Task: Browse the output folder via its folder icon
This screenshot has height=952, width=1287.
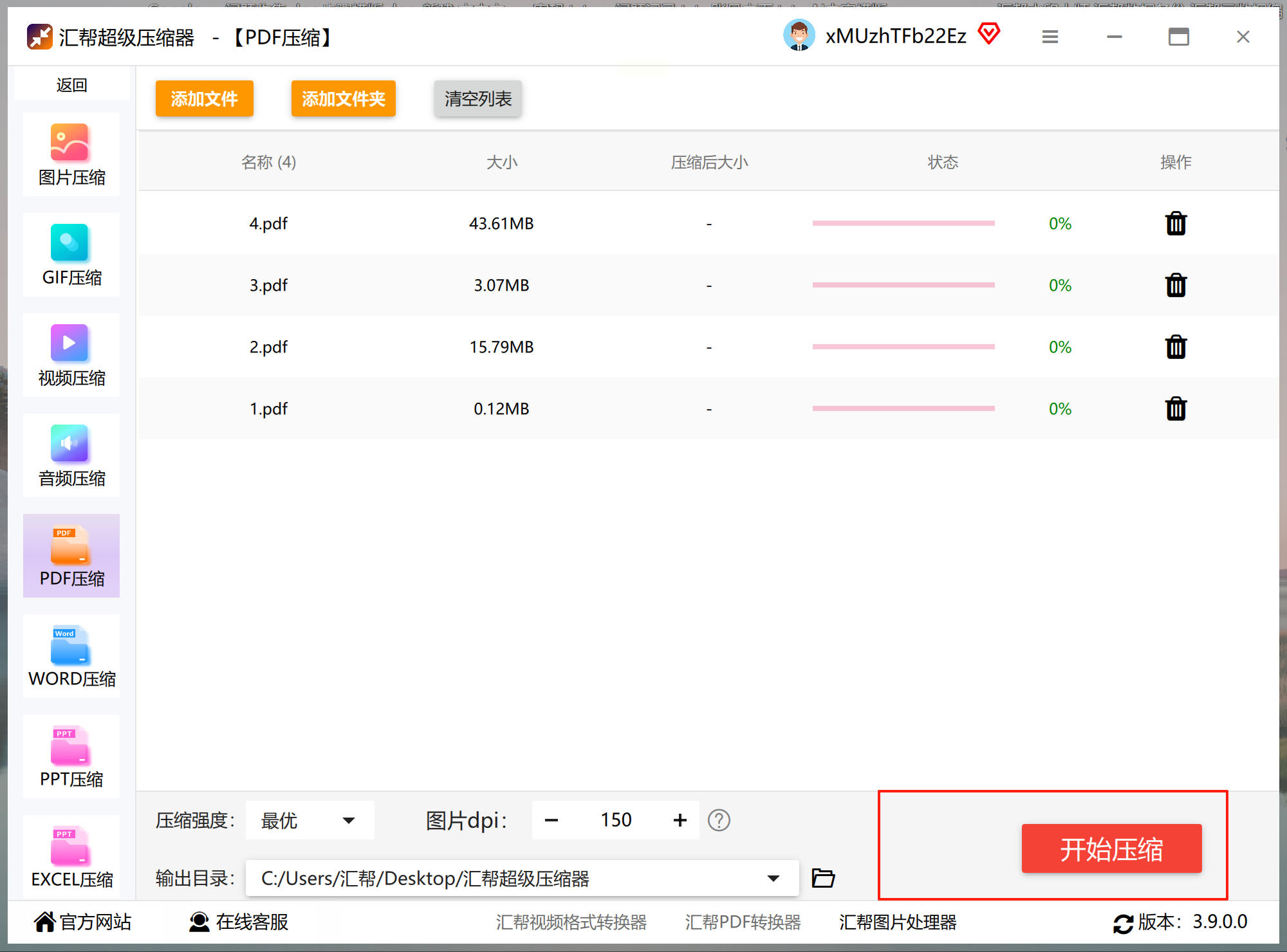Action: (823, 878)
